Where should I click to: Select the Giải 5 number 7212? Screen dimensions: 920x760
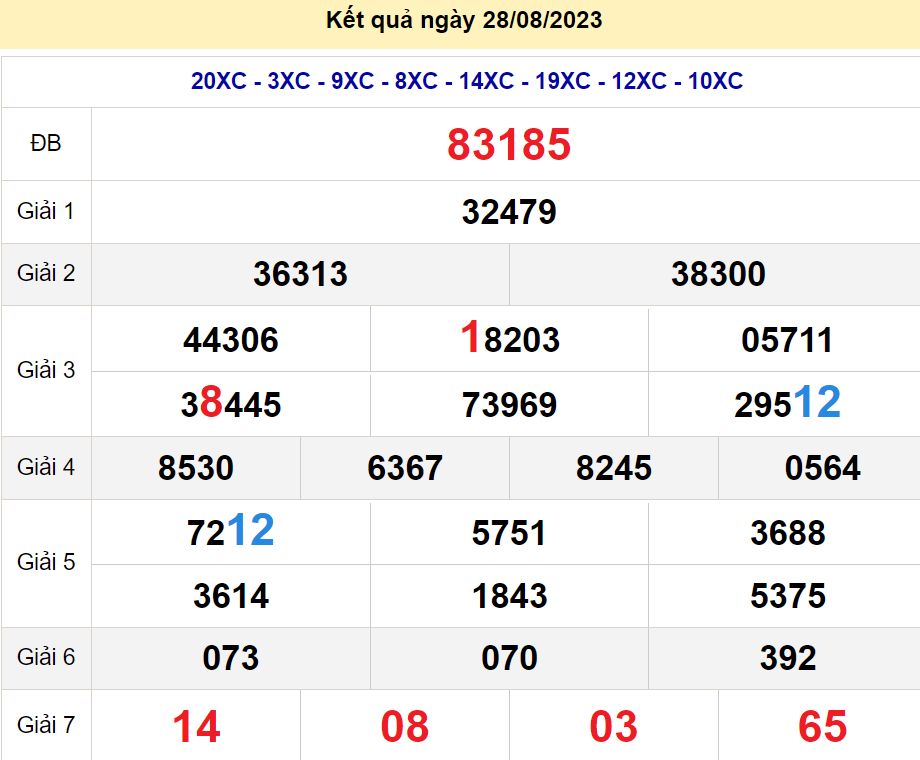231,531
